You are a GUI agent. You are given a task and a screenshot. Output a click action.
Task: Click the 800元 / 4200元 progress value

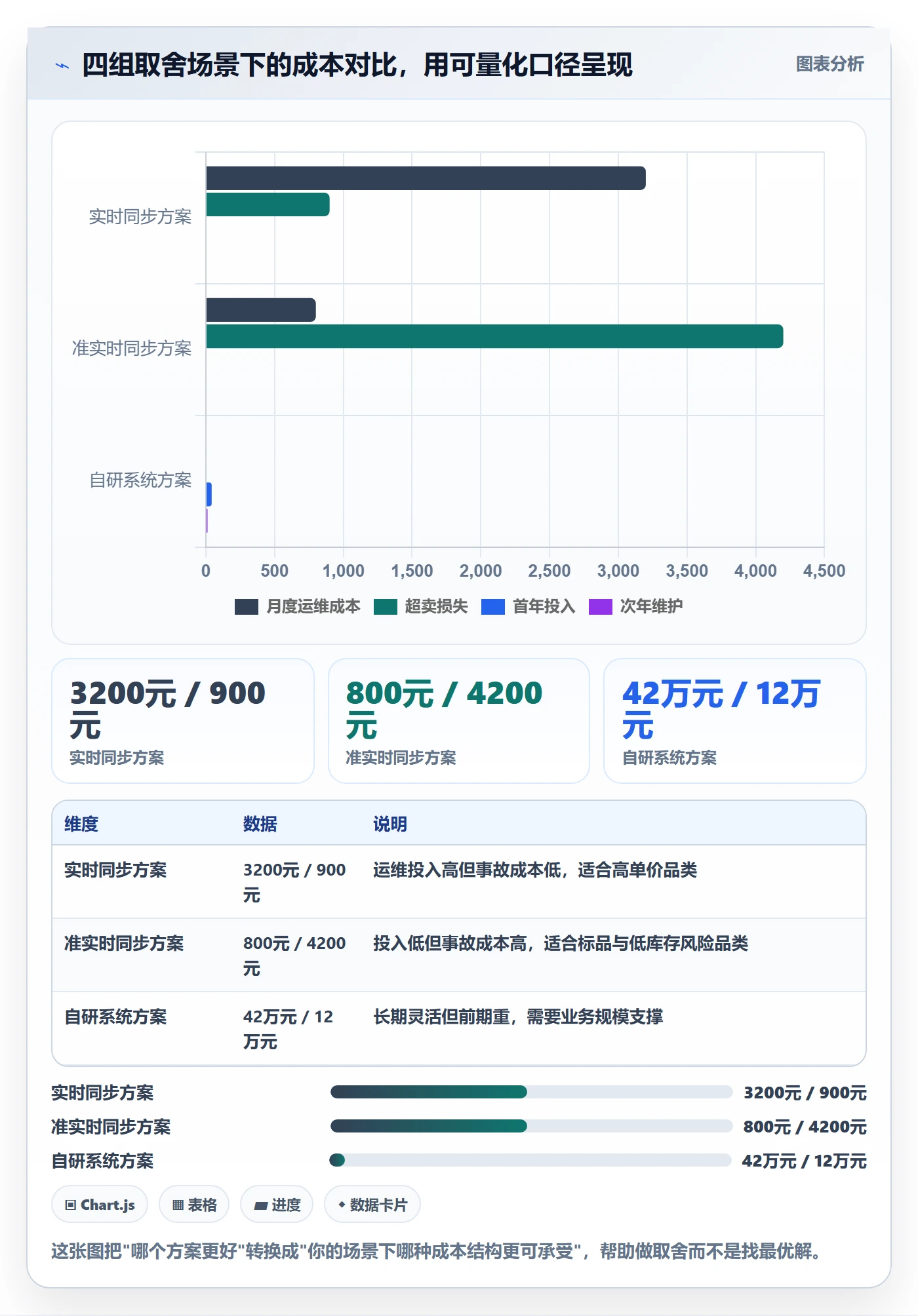pos(805,1127)
